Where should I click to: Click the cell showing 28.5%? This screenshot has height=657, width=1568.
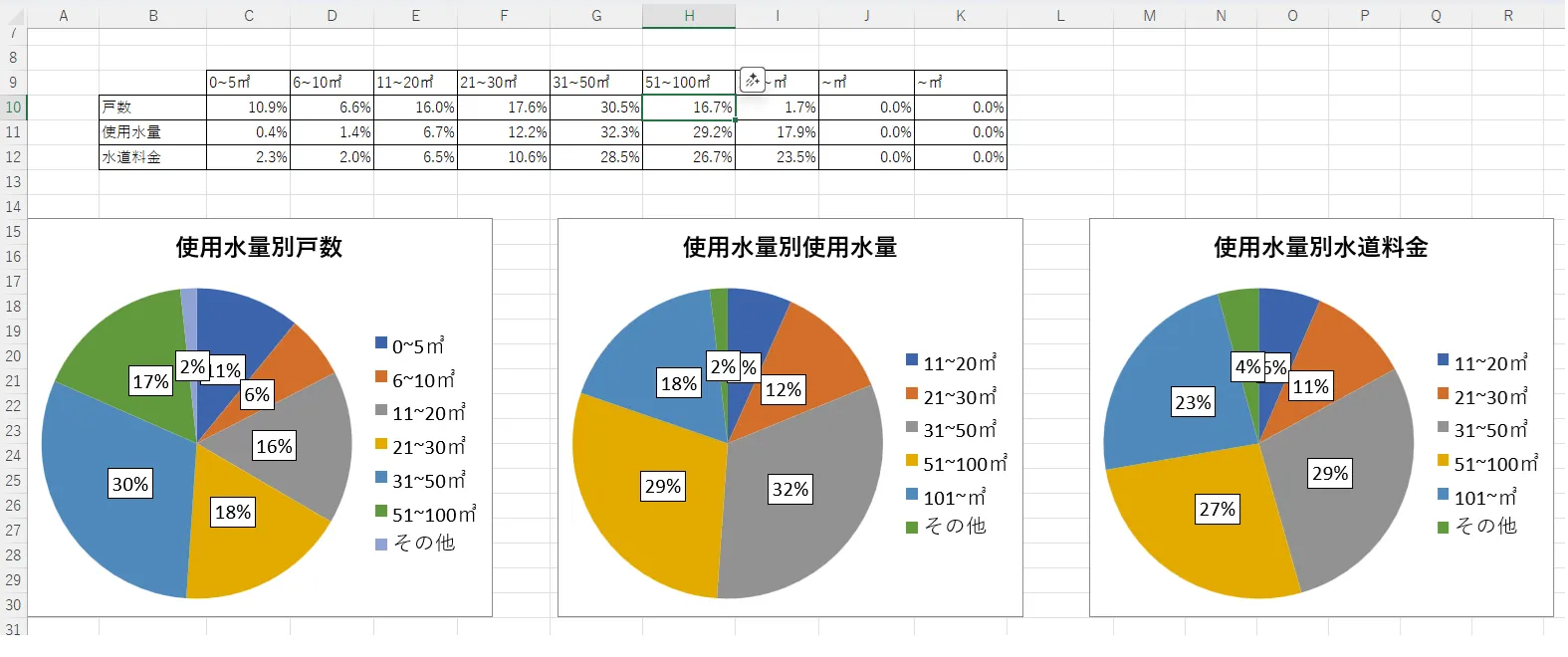(596, 157)
